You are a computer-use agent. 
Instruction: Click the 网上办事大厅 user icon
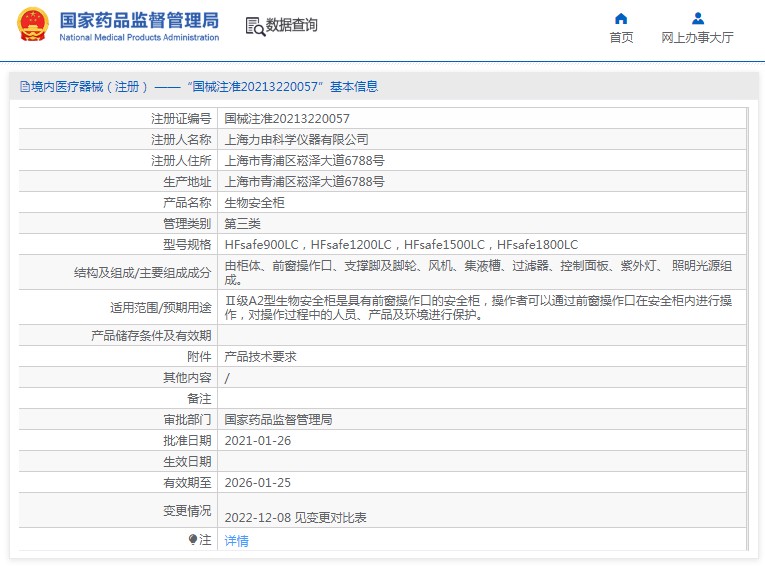click(x=698, y=19)
